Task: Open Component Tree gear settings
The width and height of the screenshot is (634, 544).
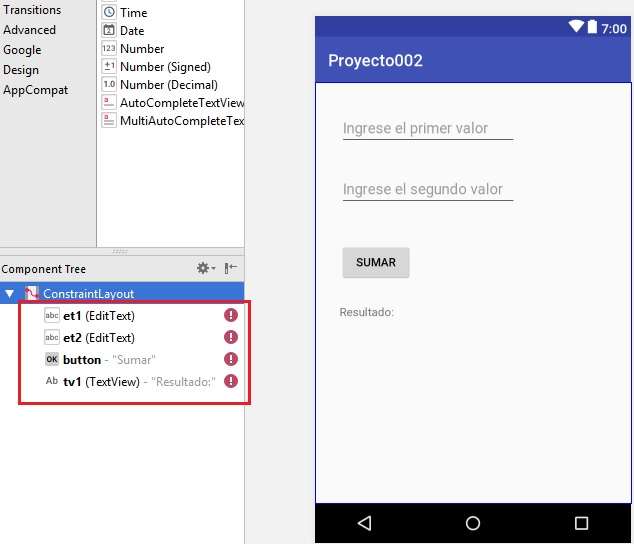Action: pyautogui.click(x=204, y=268)
